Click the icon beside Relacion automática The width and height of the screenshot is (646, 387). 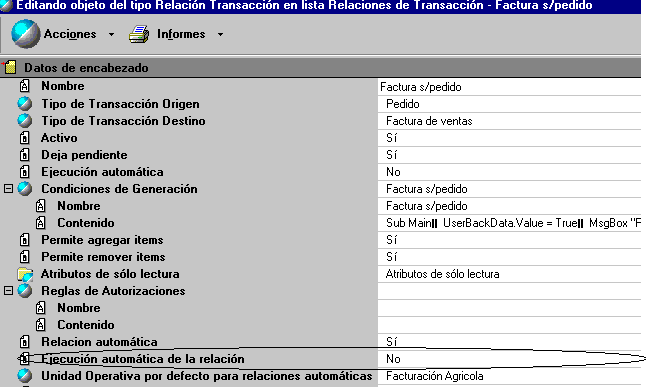tap(25, 342)
